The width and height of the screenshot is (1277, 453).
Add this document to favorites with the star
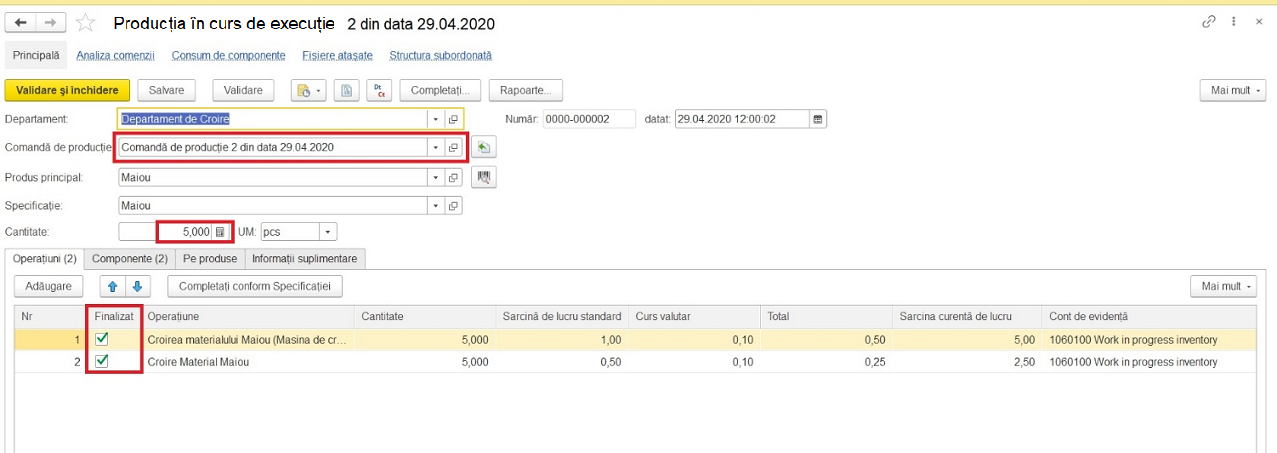pos(86,22)
